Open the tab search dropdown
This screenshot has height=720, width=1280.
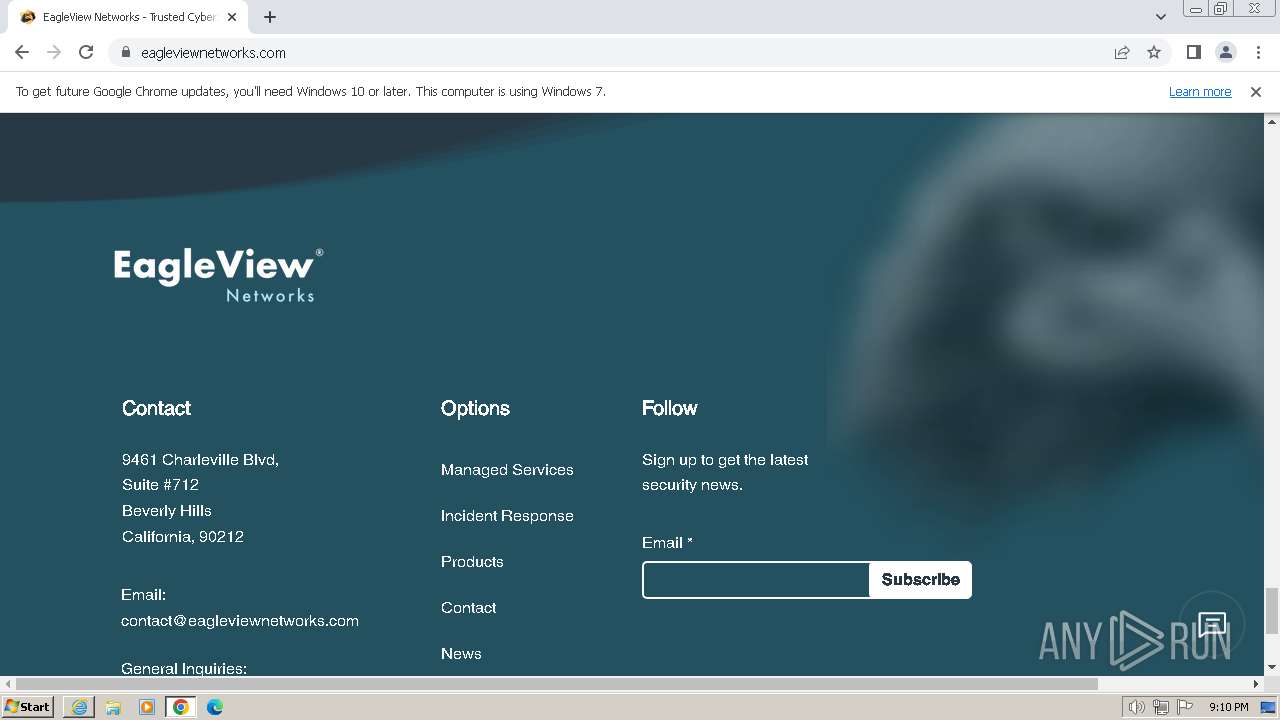(x=1160, y=17)
